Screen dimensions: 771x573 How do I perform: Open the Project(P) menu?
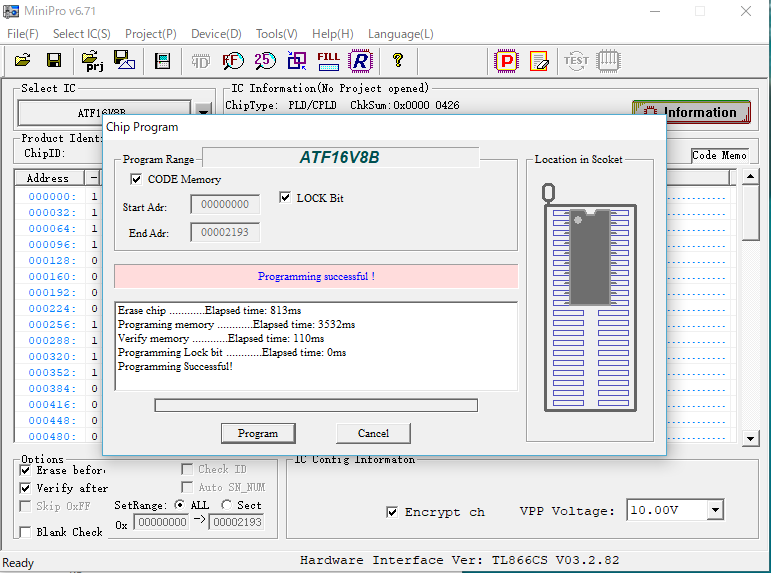150,34
